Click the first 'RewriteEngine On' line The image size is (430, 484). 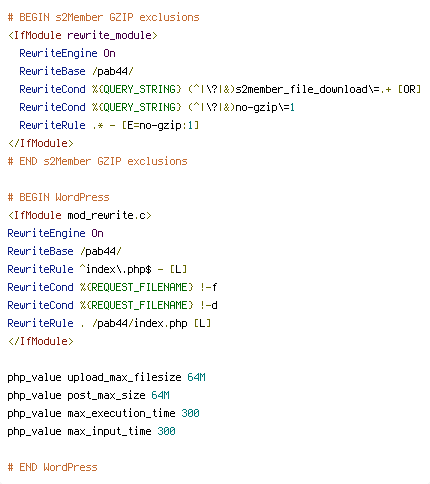(x=67, y=53)
